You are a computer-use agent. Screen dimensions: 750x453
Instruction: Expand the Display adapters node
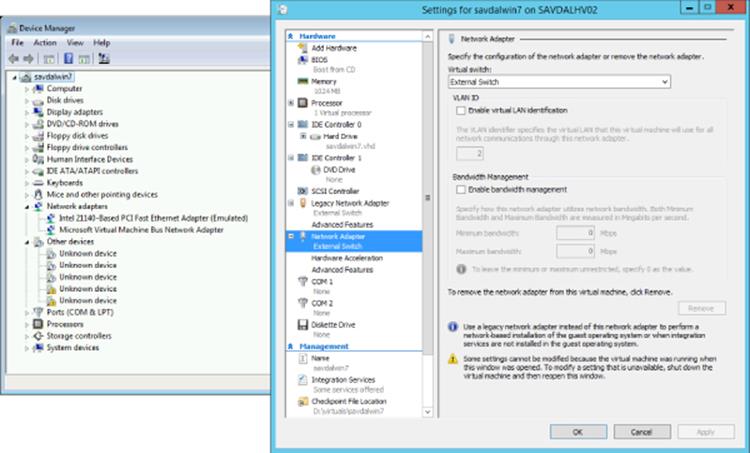27,113
